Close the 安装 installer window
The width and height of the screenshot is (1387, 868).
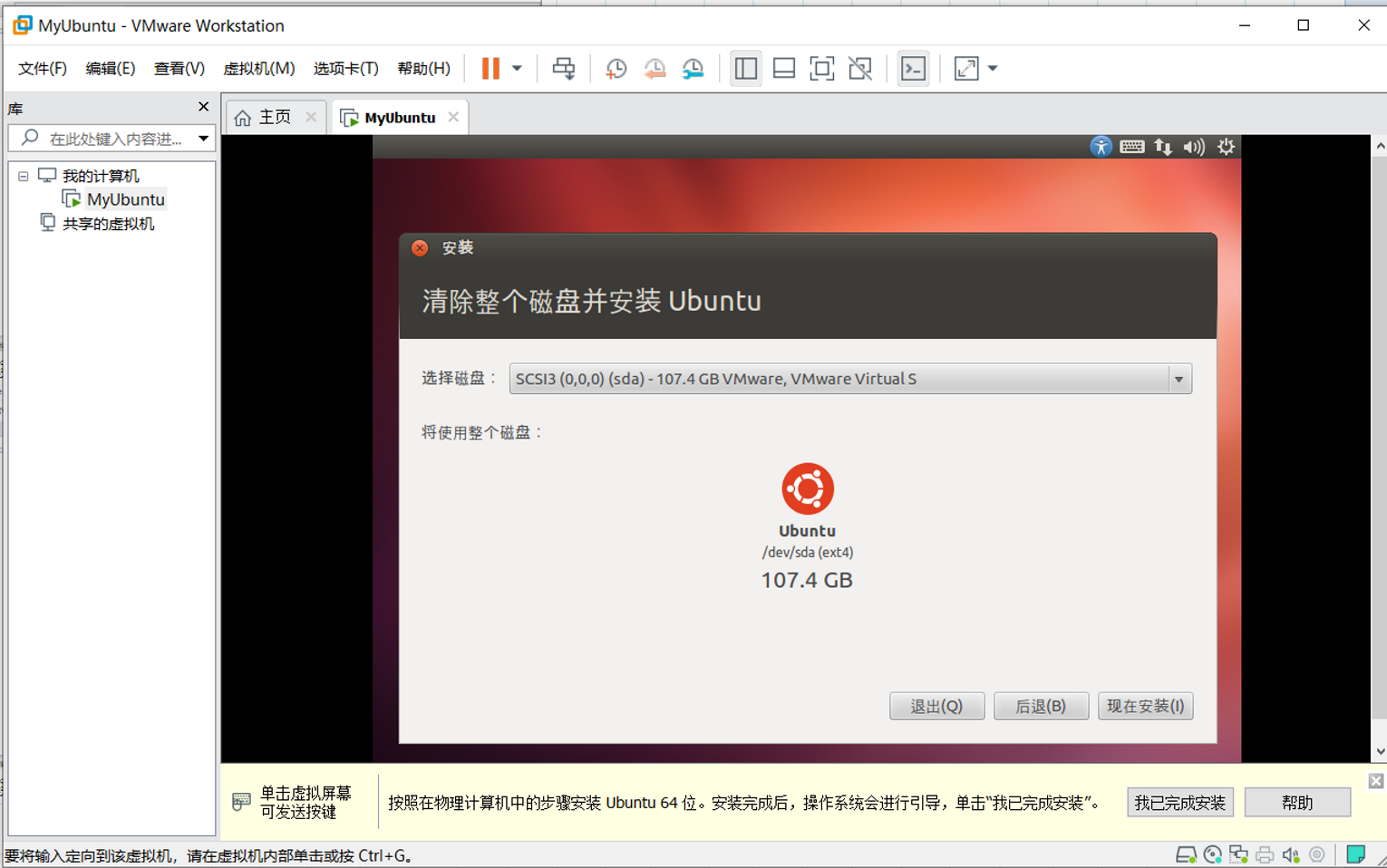420,248
